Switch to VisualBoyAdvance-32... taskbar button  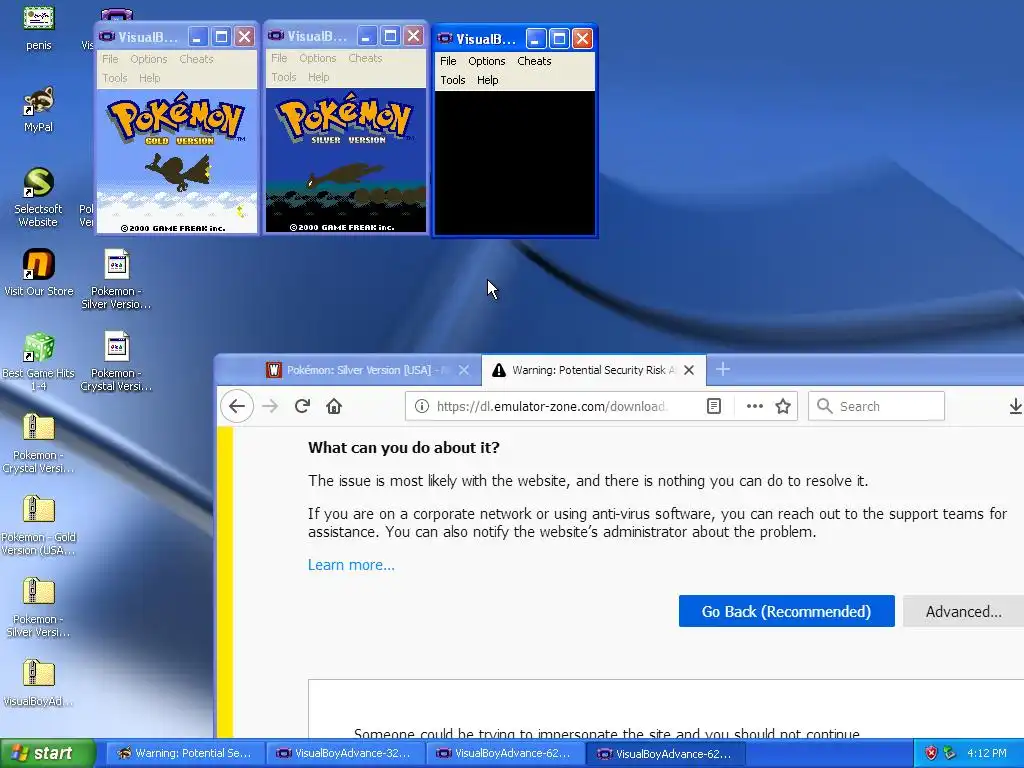[x=345, y=753]
